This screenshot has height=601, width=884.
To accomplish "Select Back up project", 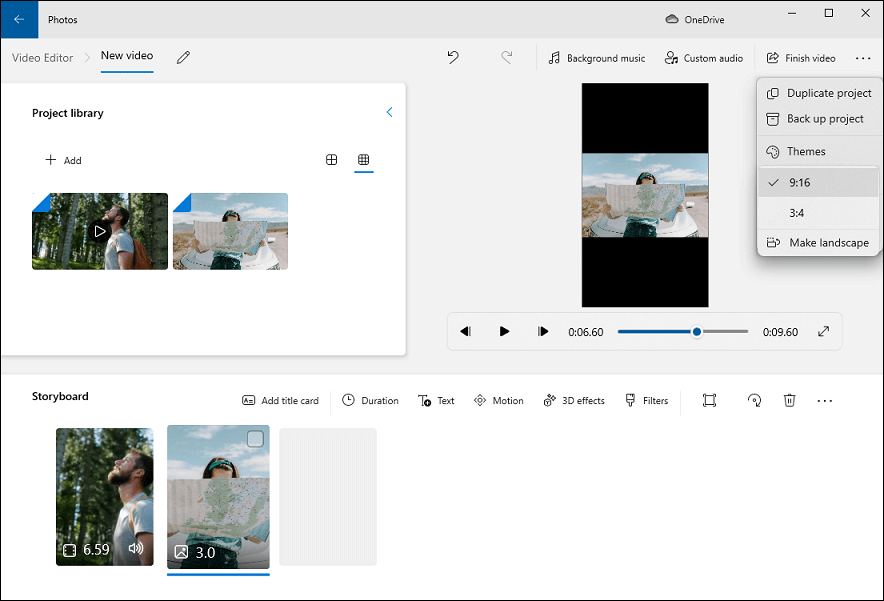I will [x=819, y=119].
